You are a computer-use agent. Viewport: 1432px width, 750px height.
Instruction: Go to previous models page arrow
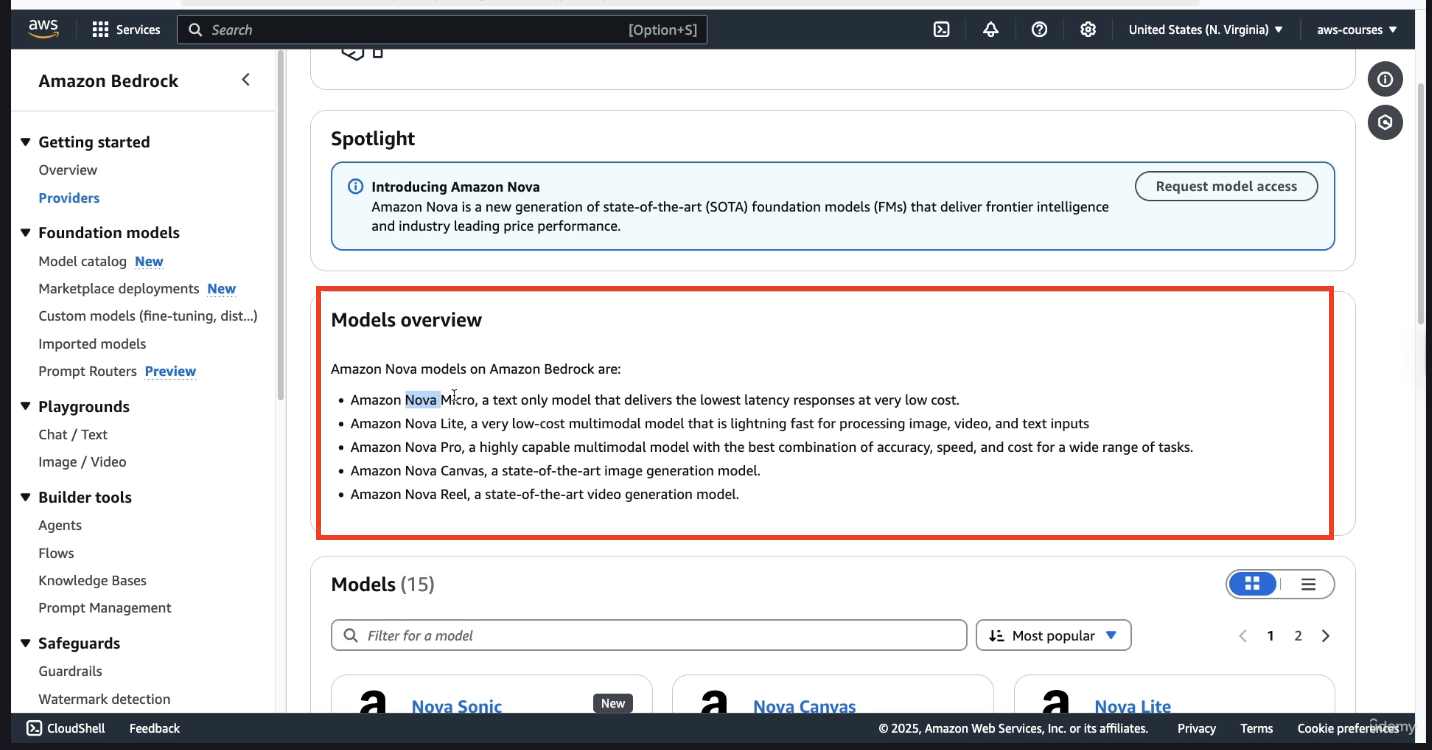click(1243, 636)
